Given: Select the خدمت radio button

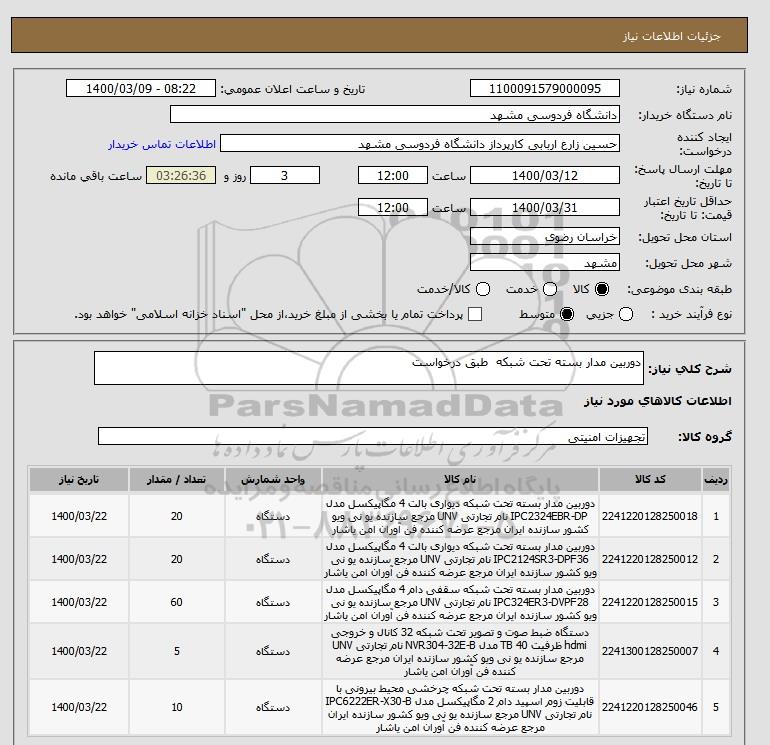Looking at the screenshot, I should click(x=550, y=289).
